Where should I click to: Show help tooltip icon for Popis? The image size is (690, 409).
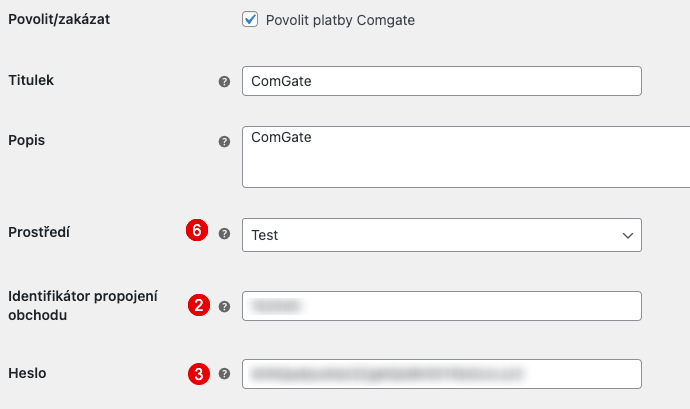(224, 141)
